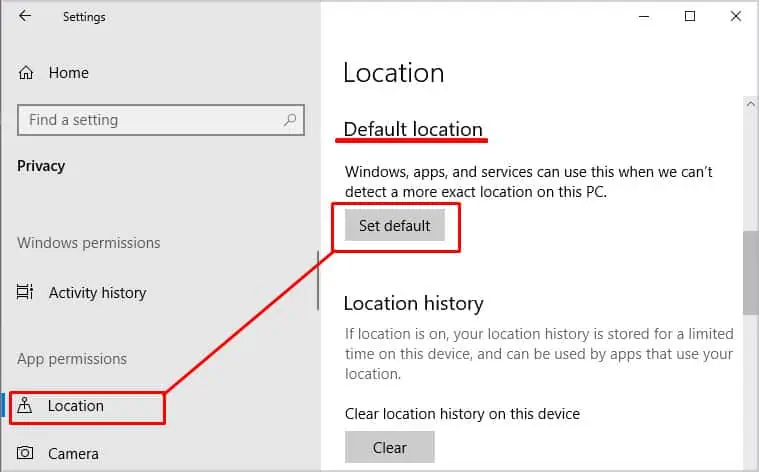Screen dimensions: 759x472
Task: Click the Set default button
Action: 395,225
